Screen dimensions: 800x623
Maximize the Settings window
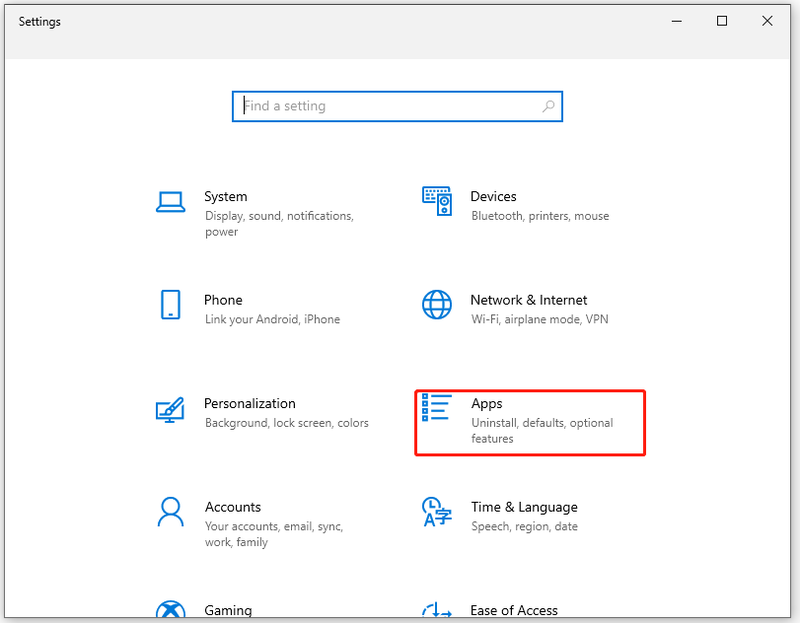722,21
